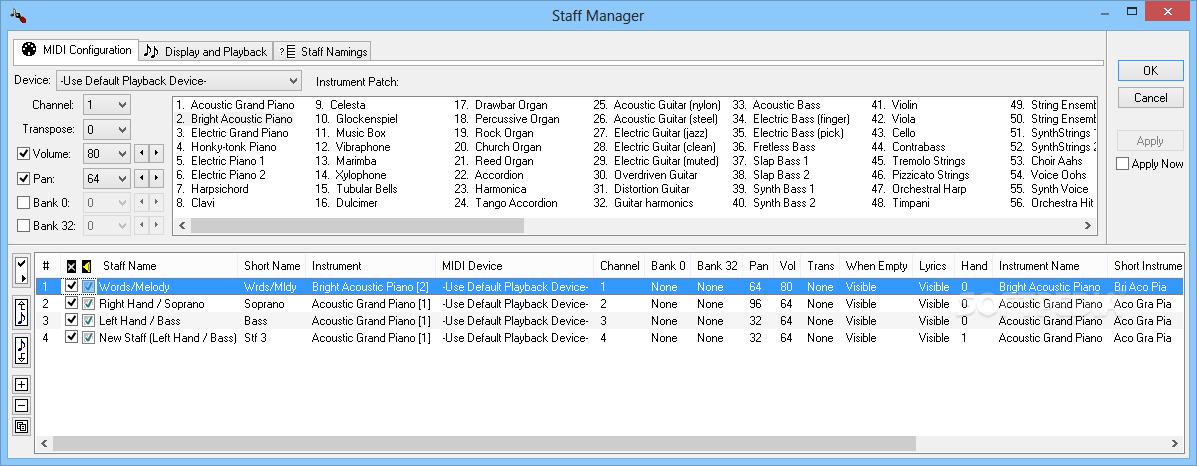
Task: Click staff table horizontal scrollbar thumb
Action: (484, 443)
